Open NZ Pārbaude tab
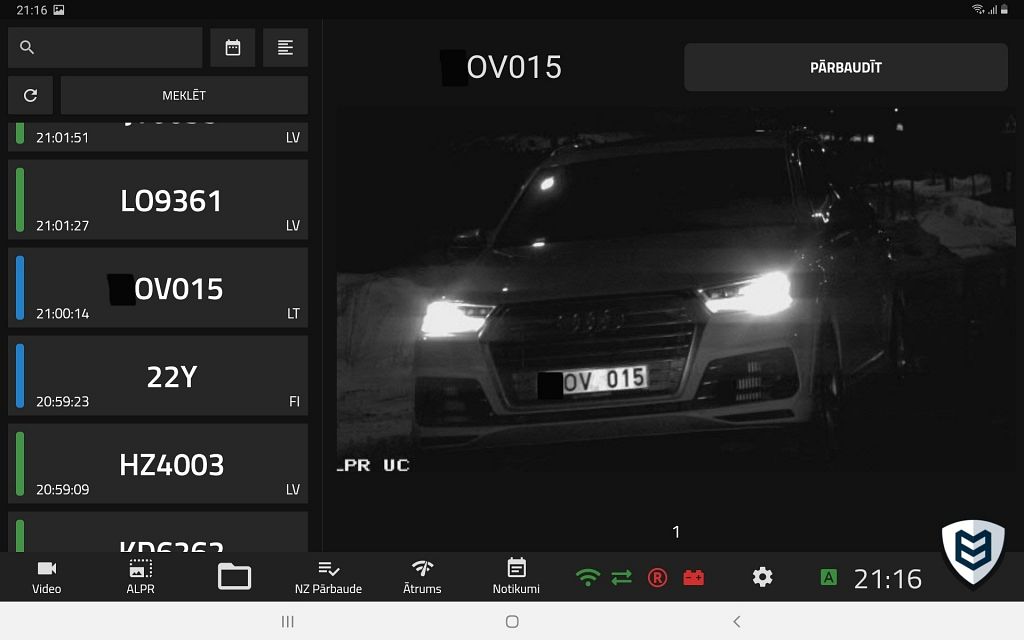 click(328, 577)
